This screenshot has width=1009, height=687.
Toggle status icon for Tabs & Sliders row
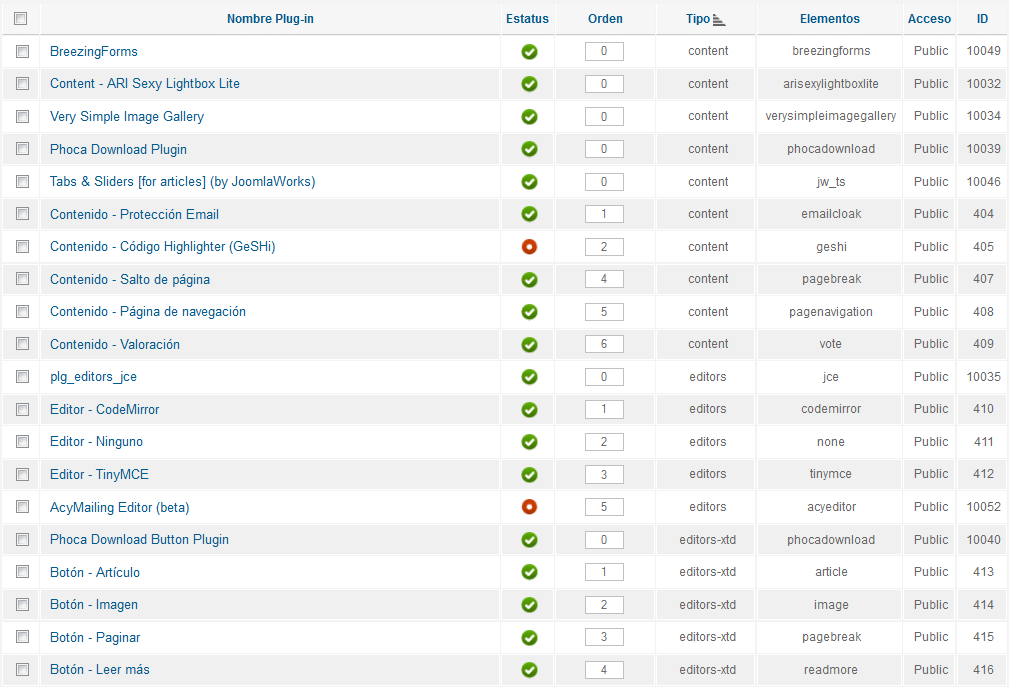click(529, 181)
